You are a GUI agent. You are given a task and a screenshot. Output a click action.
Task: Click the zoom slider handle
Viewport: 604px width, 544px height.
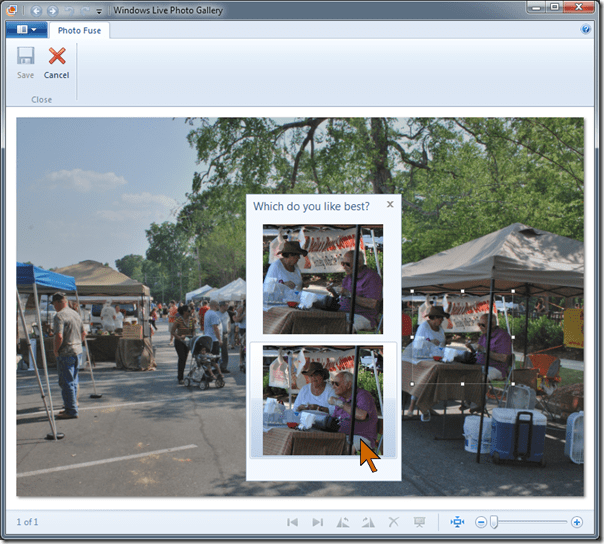(494, 522)
